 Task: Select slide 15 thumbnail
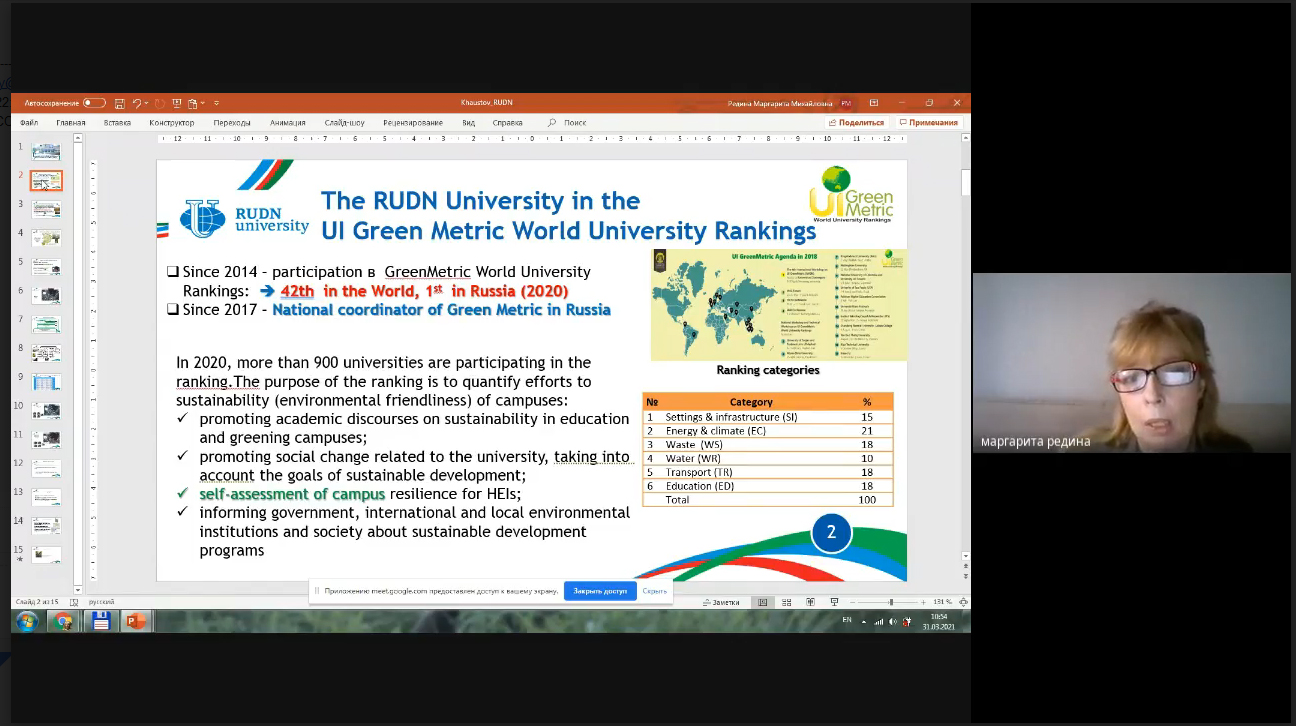[x=46, y=554]
